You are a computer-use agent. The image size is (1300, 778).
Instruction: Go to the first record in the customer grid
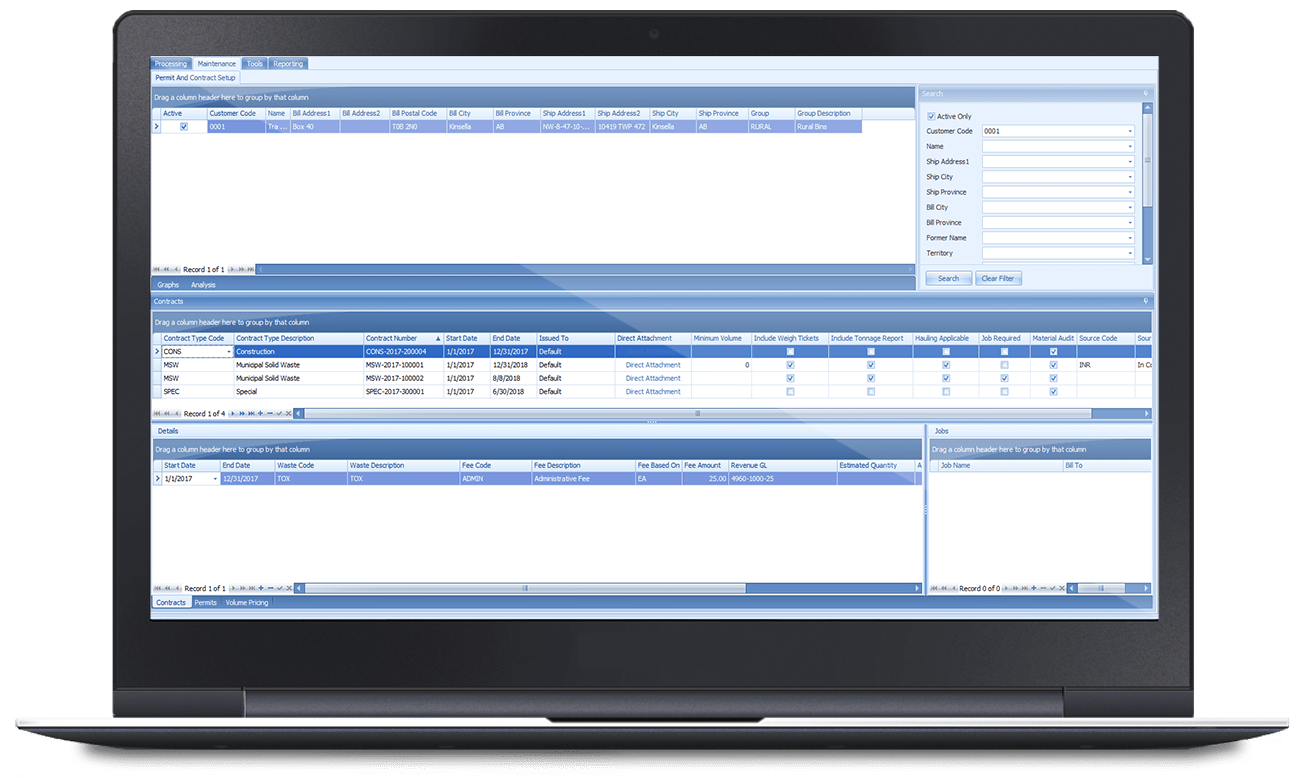point(157,269)
